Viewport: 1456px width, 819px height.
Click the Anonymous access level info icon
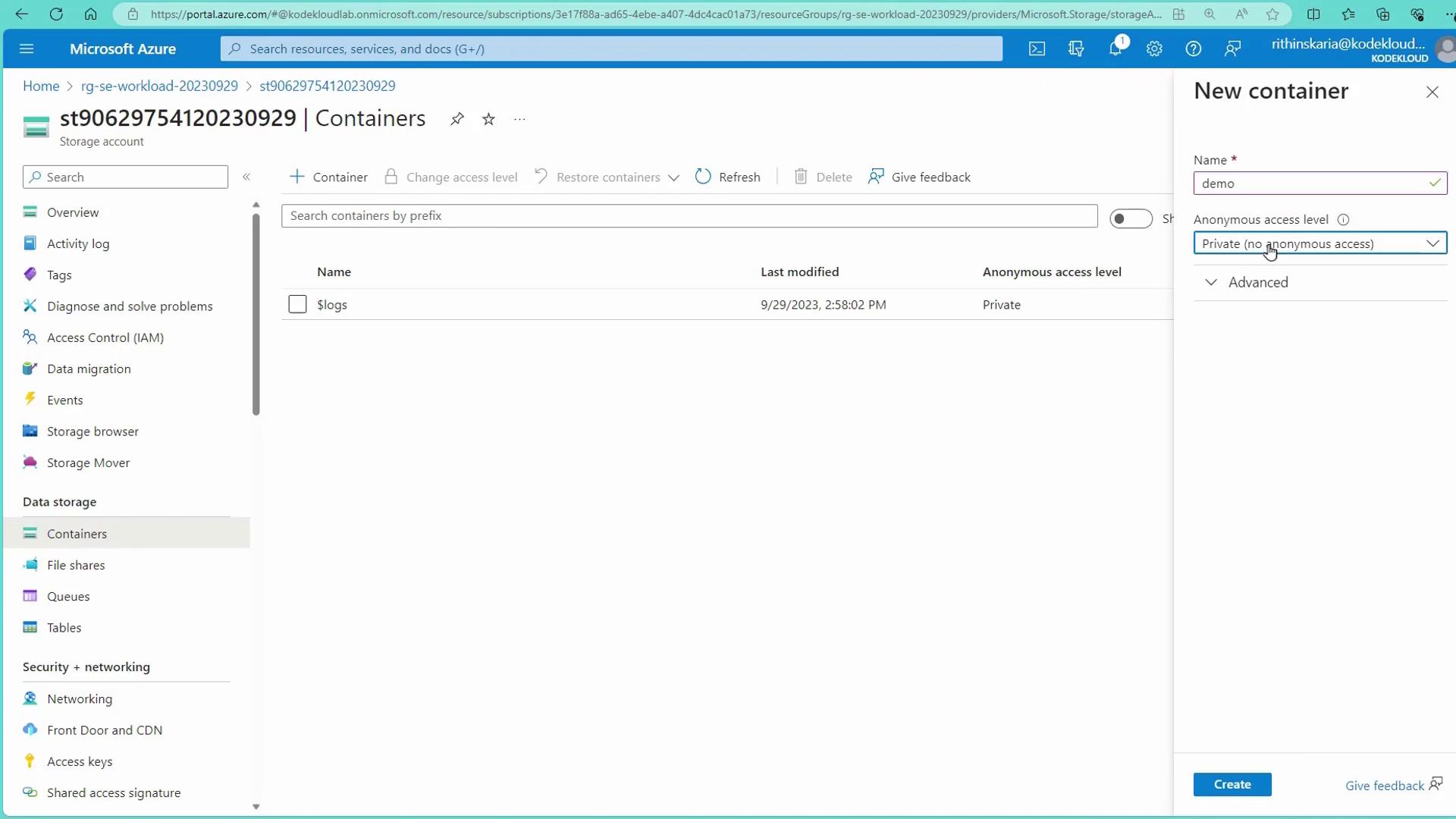point(1343,220)
